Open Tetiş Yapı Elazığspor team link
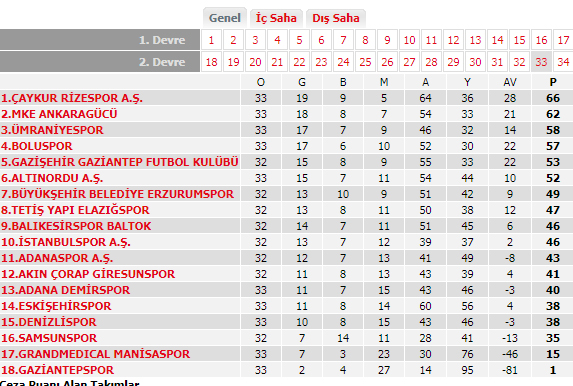Image resolution: width=573 pixels, height=386 pixels. pos(75,210)
